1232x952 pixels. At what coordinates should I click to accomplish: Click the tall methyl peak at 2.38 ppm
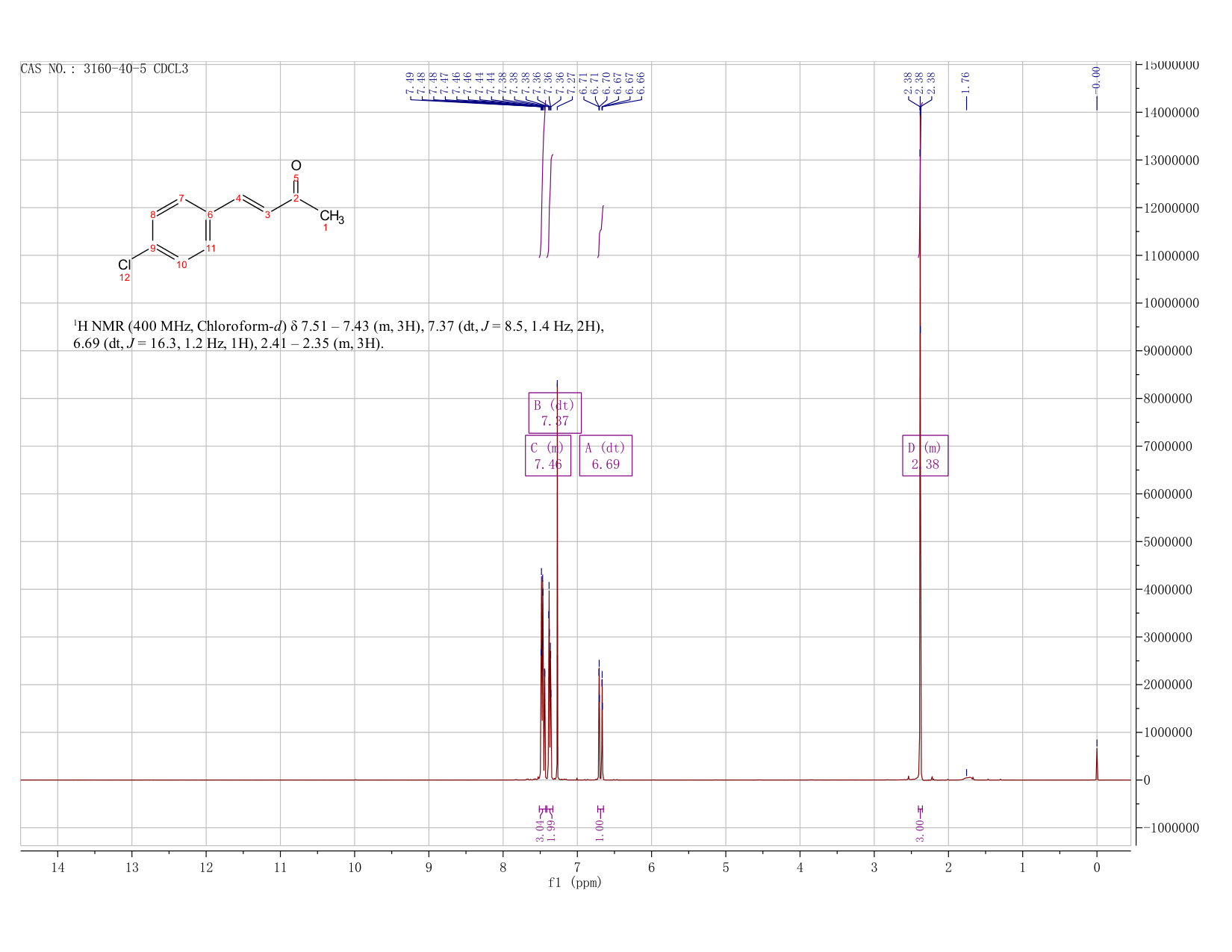pos(920,448)
